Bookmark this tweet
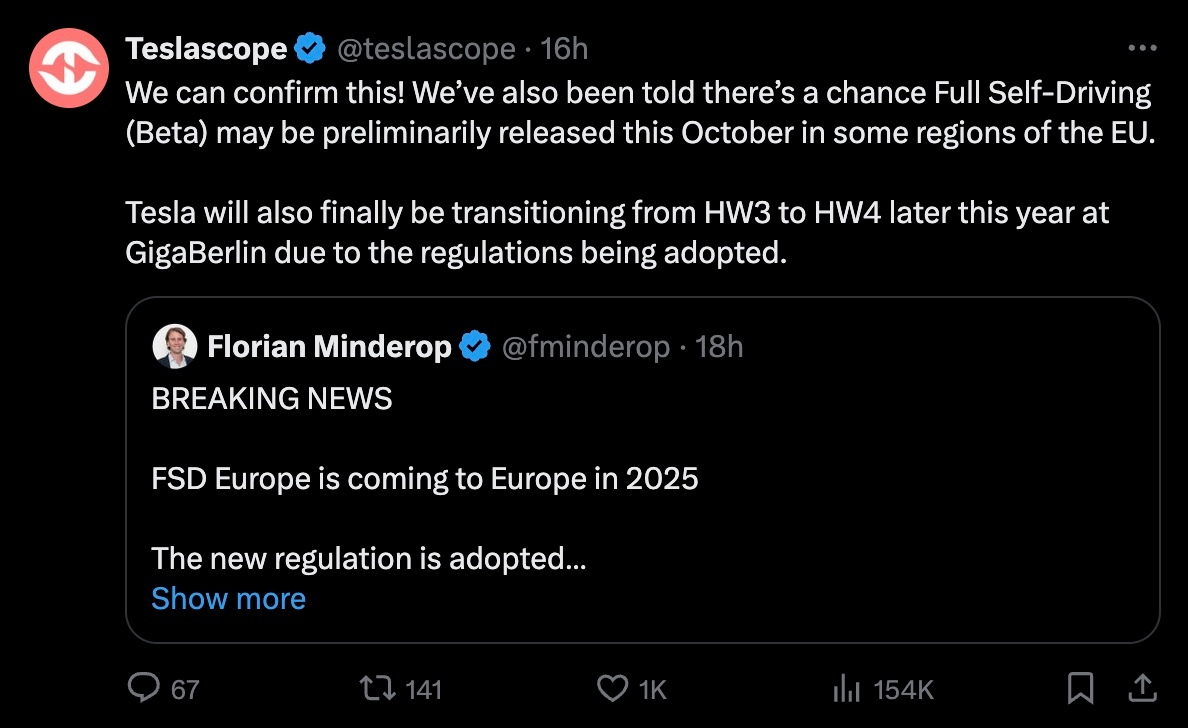Screen dimensions: 1188x728 1080,688
